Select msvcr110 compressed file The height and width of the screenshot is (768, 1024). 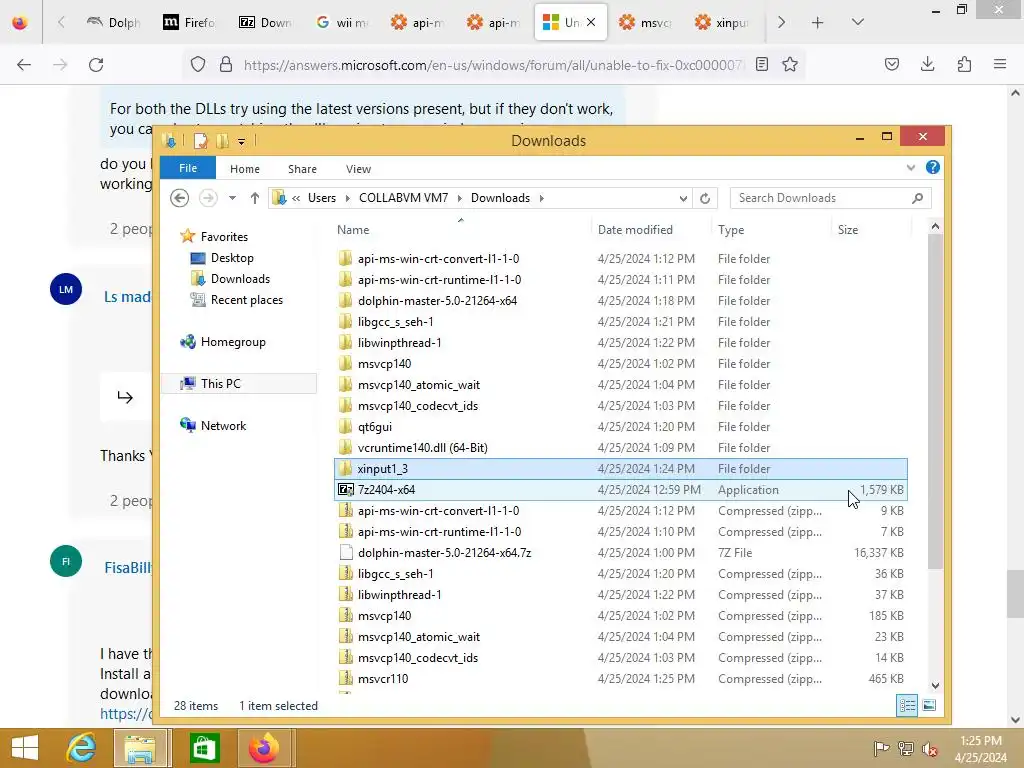pyautogui.click(x=620, y=679)
